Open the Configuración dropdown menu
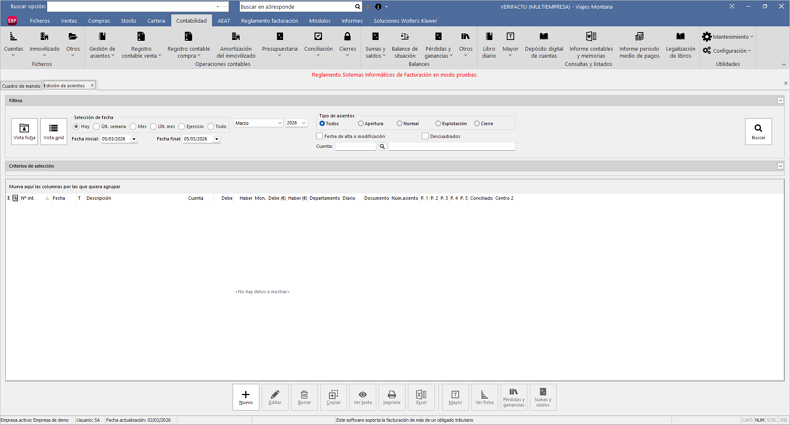 pyautogui.click(x=727, y=51)
